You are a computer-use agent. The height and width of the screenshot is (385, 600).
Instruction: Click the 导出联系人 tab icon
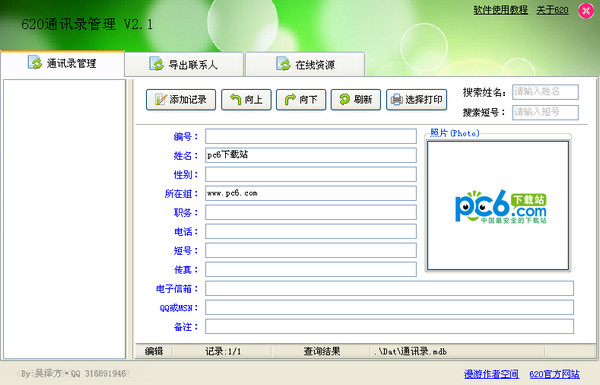pyautogui.click(x=156, y=64)
